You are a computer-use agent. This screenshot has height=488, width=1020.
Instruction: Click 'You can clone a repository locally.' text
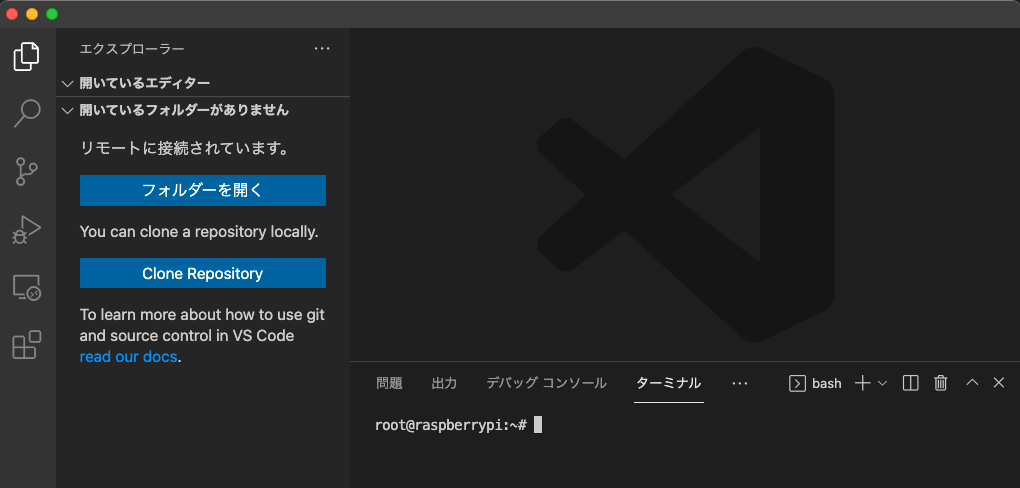tap(199, 232)
